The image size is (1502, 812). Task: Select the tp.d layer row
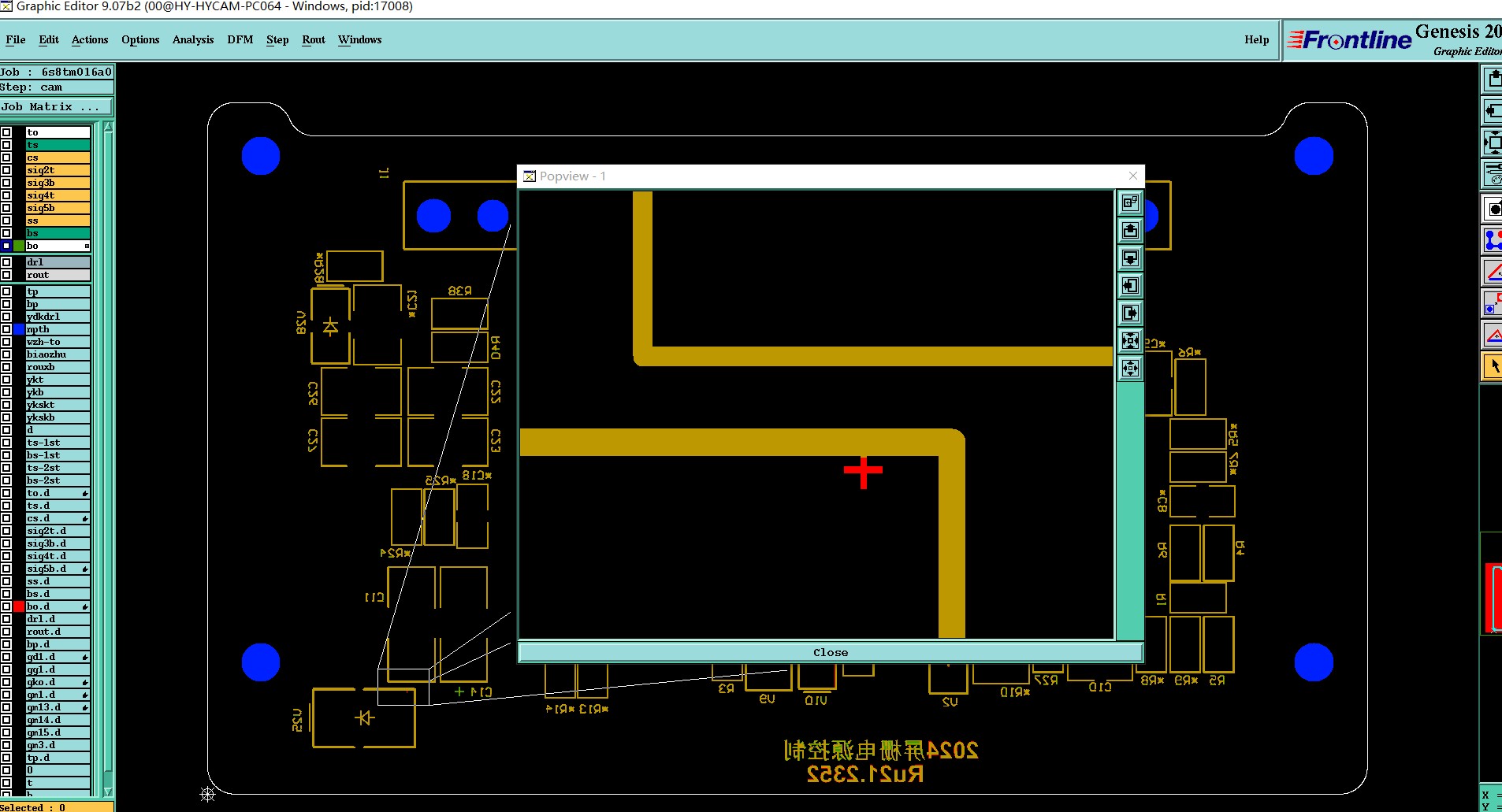point(58,758)
